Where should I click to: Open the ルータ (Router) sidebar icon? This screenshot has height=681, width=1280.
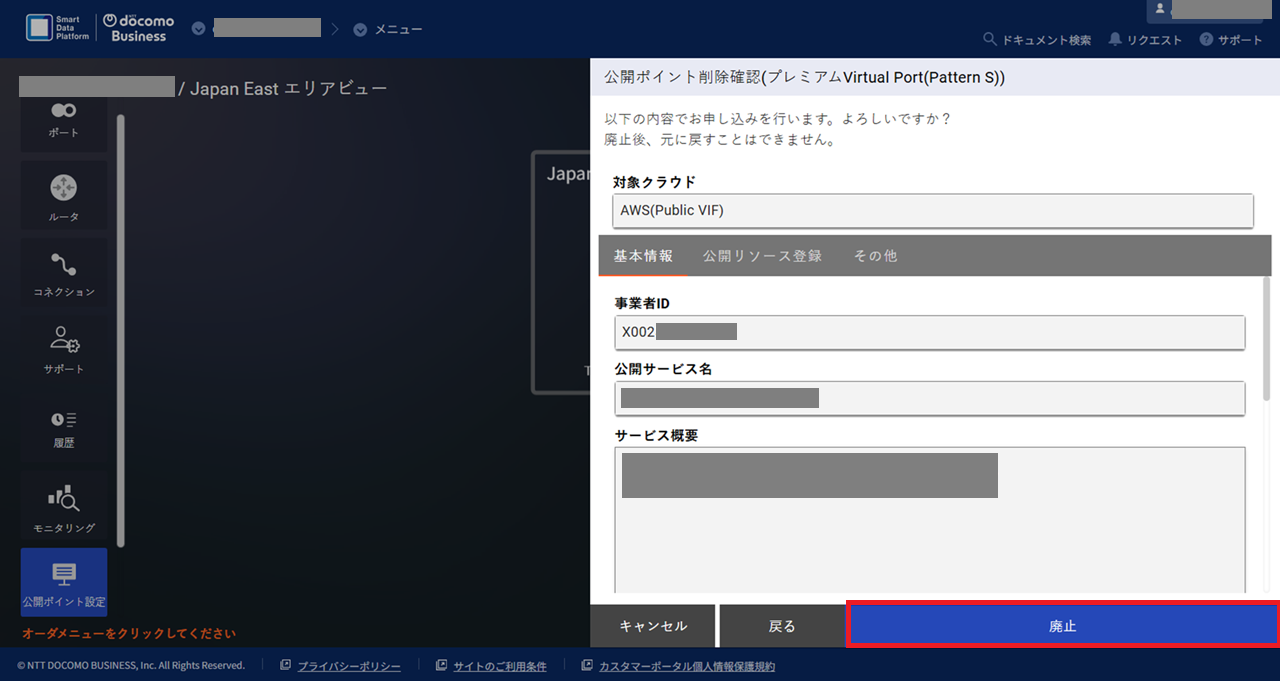pos(63,195)
